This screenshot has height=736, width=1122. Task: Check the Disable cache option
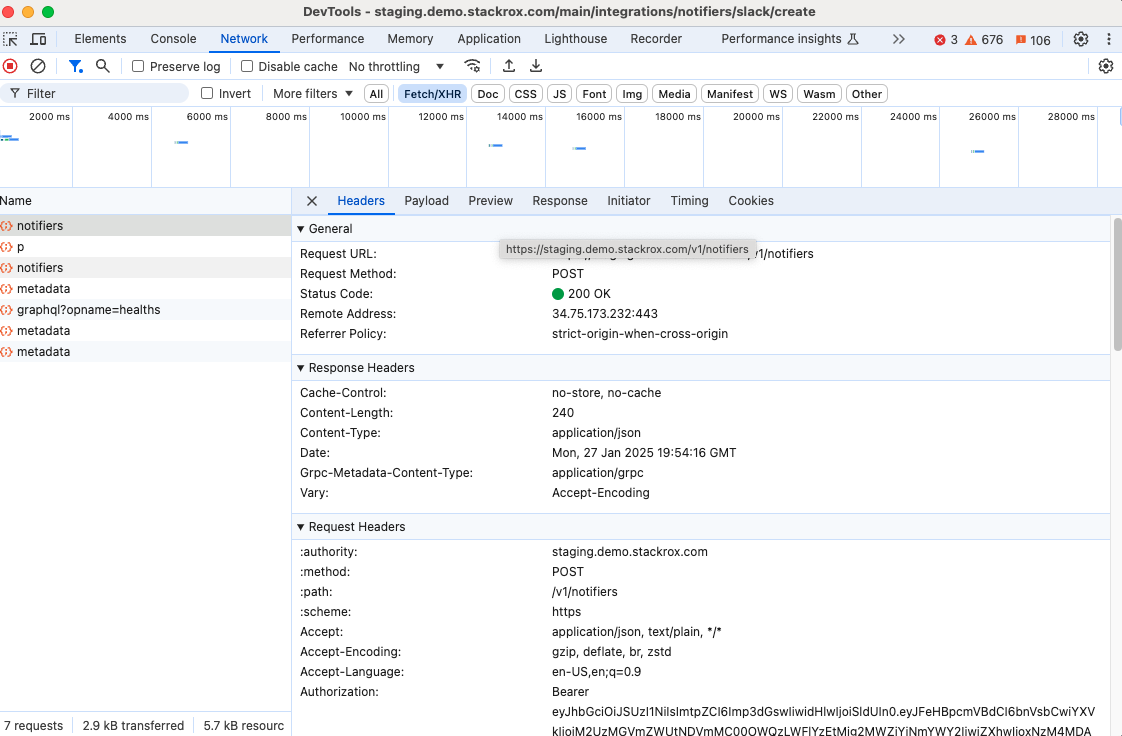[x=247, y=67]
